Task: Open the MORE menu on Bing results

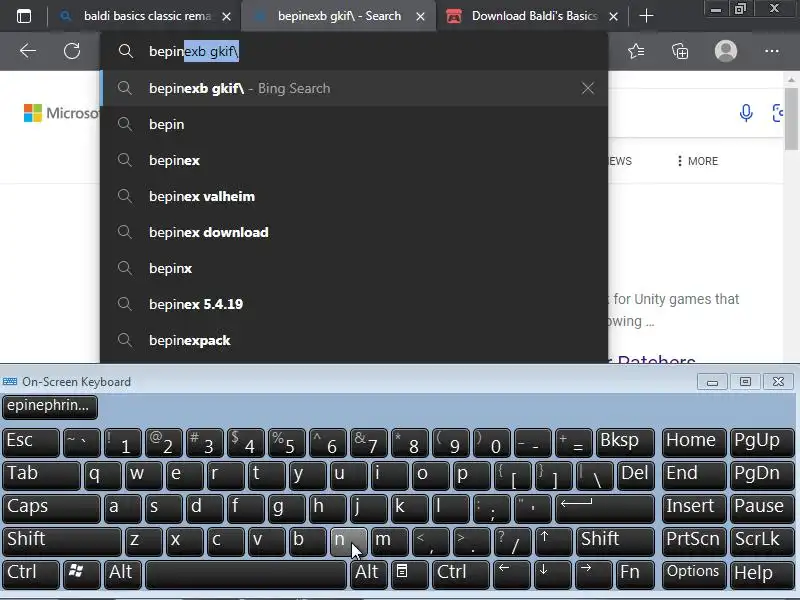Action: [x=697, y=161]
